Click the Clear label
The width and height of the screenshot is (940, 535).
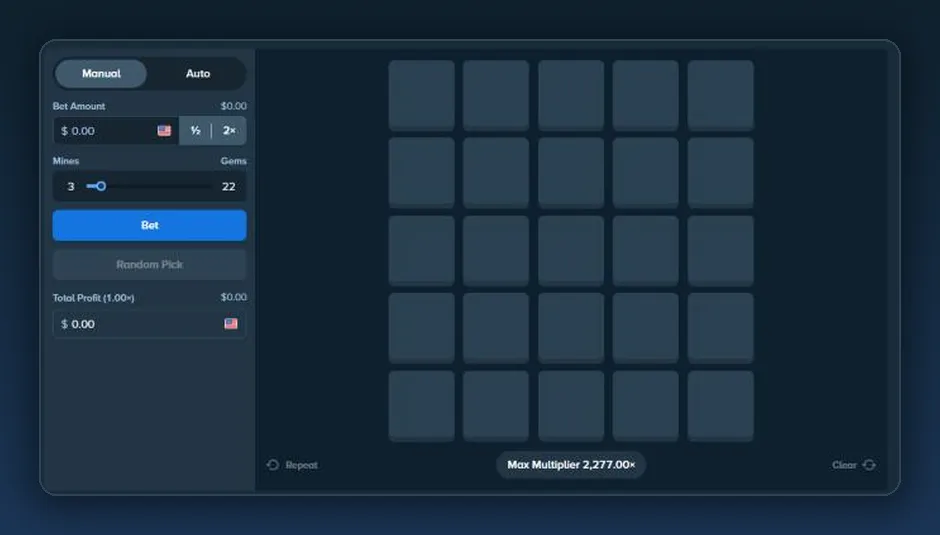tap(844, 465)
